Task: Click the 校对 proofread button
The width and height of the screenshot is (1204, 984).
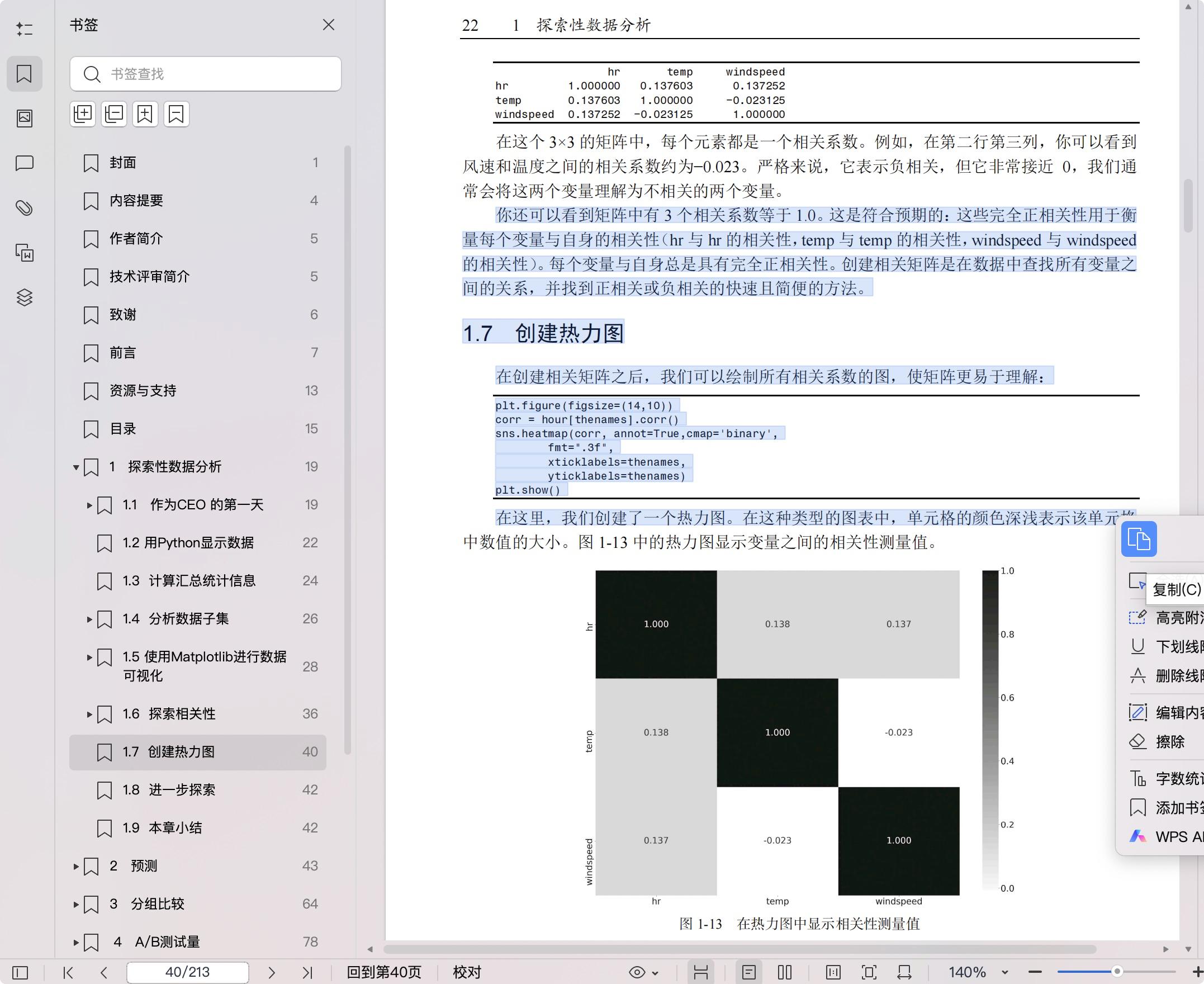Action: (467, 973)
